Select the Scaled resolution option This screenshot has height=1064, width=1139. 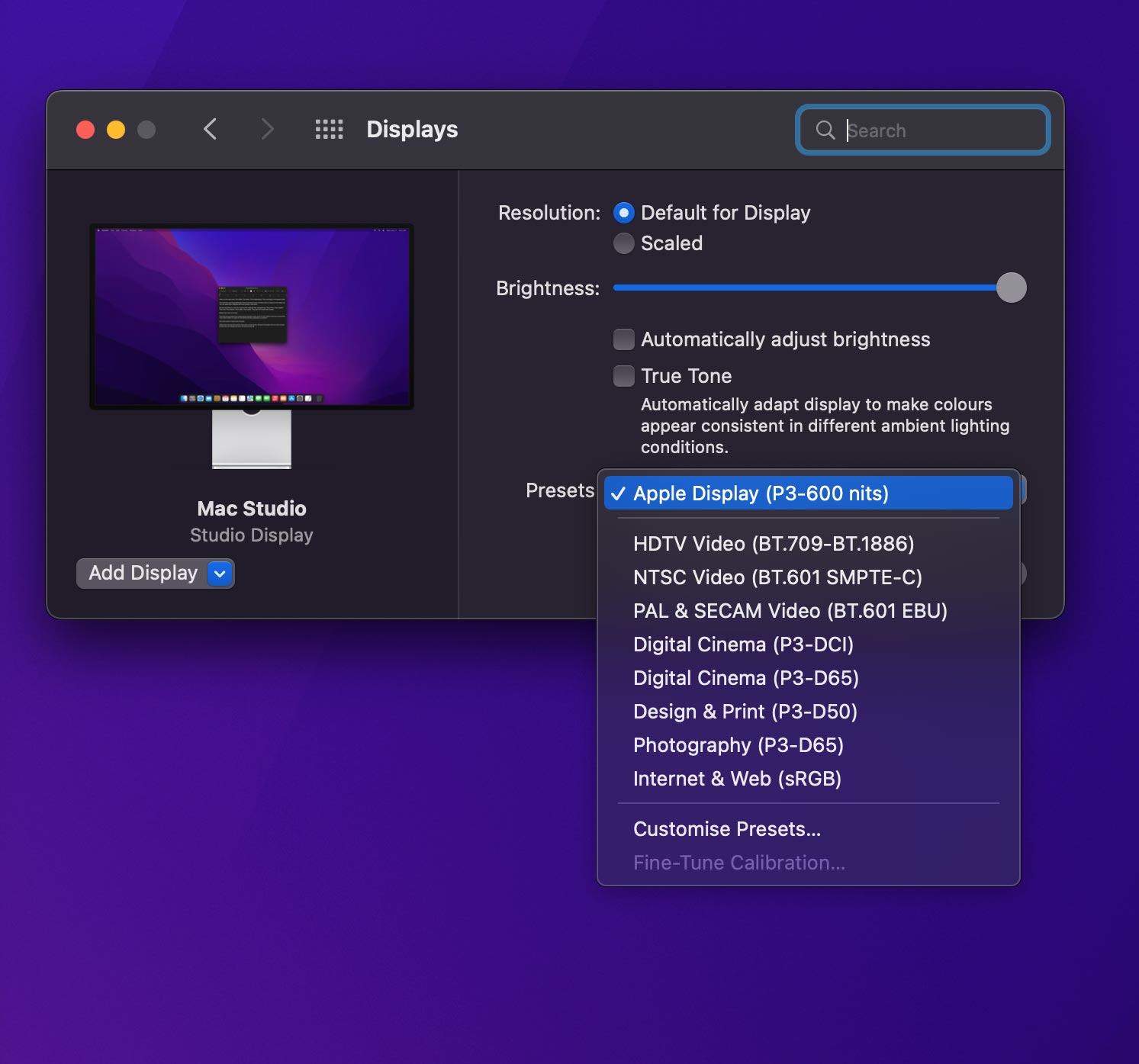(x=624, y=243)
